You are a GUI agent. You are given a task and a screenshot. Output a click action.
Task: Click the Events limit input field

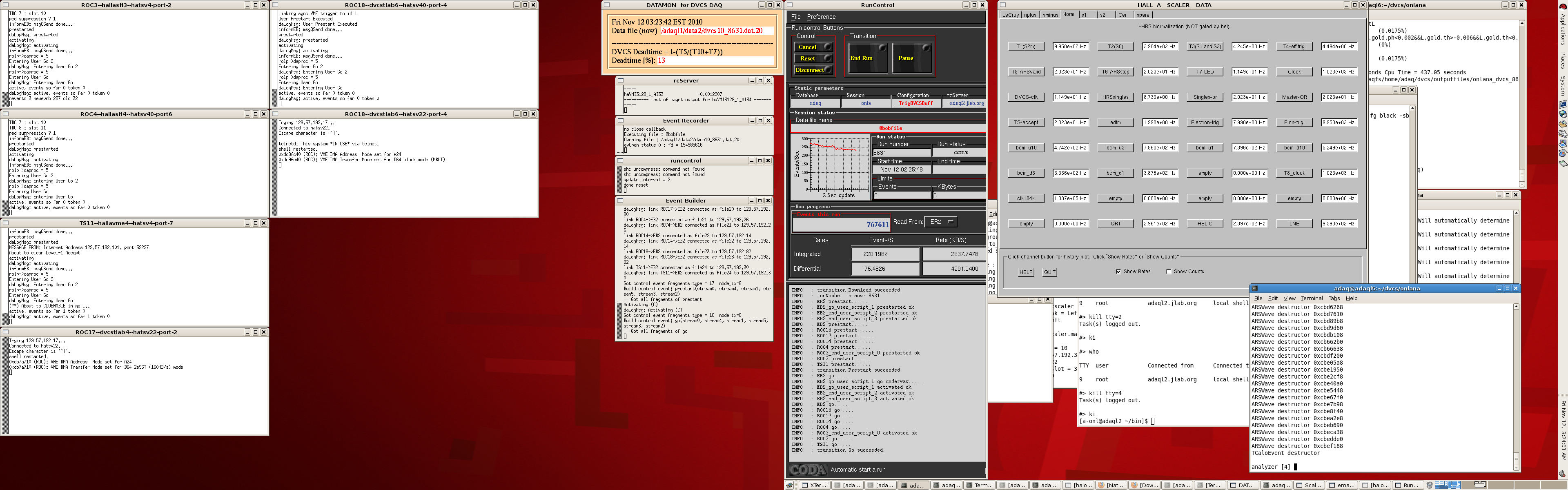coord(902,195)
